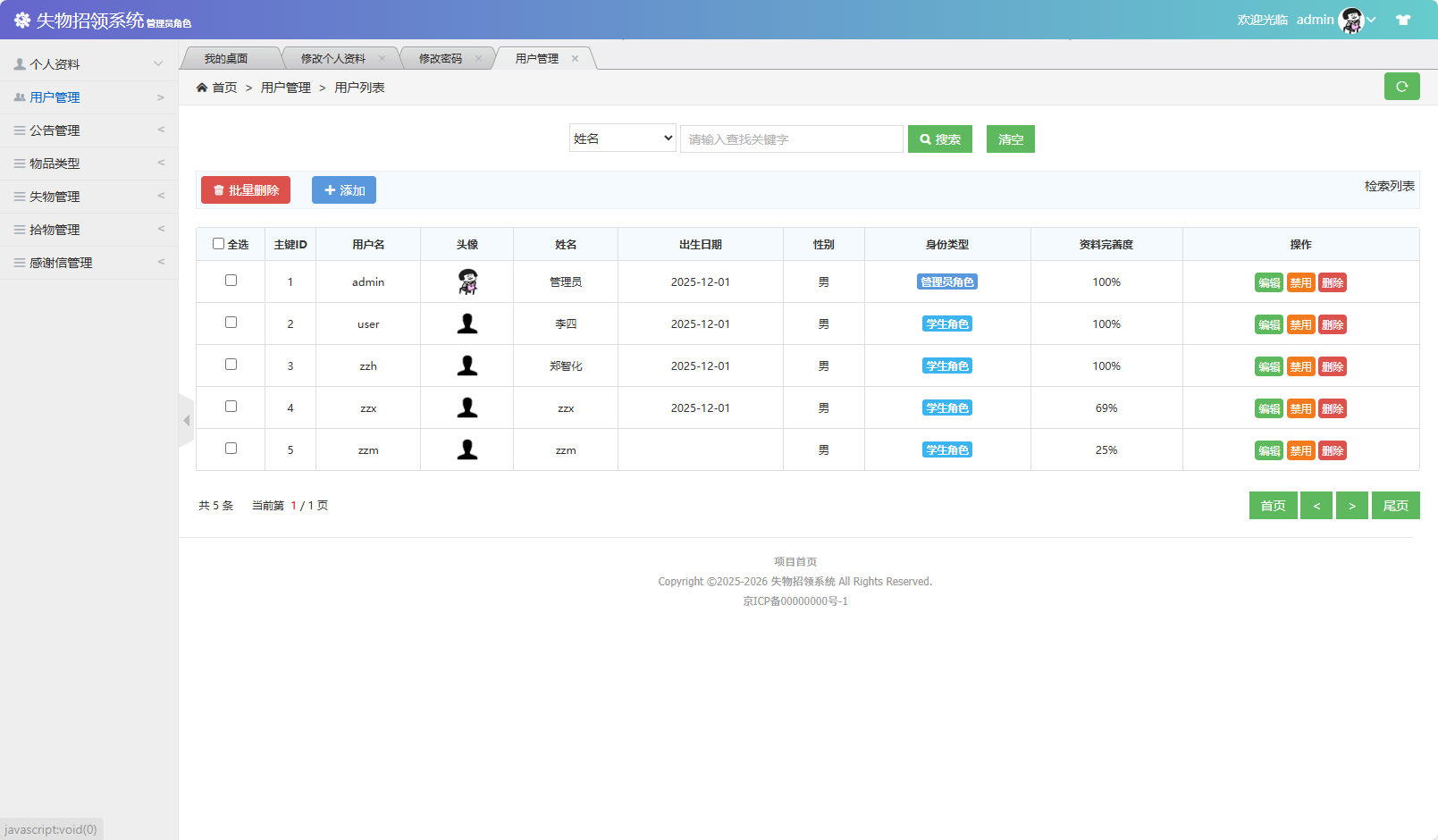Image resolution: width=1438 pixels, height=840 pixels.
Task: Click the green refresh icon button
Action: [1401, 87]
